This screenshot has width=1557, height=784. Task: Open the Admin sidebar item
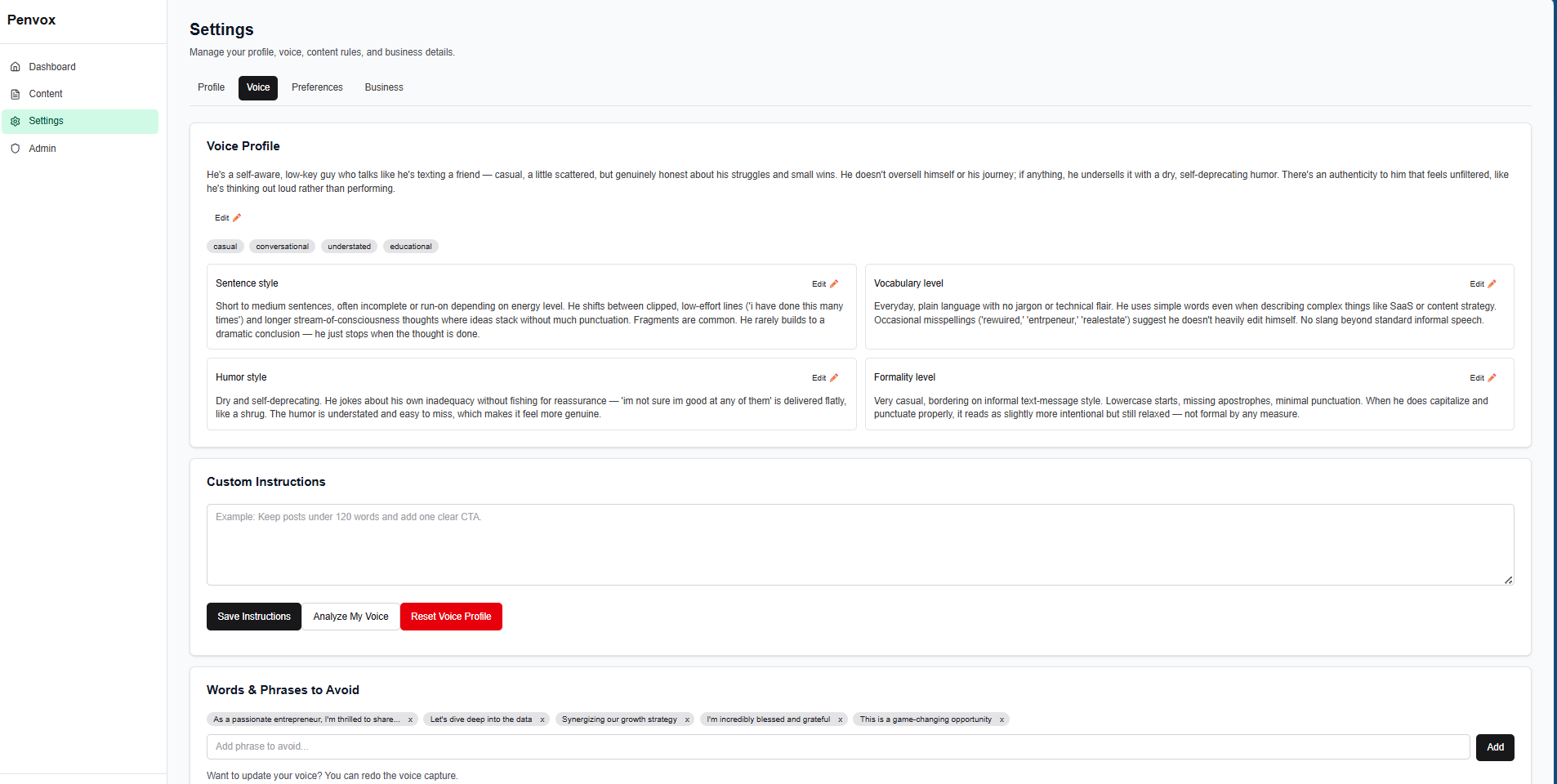click(80, 149)
